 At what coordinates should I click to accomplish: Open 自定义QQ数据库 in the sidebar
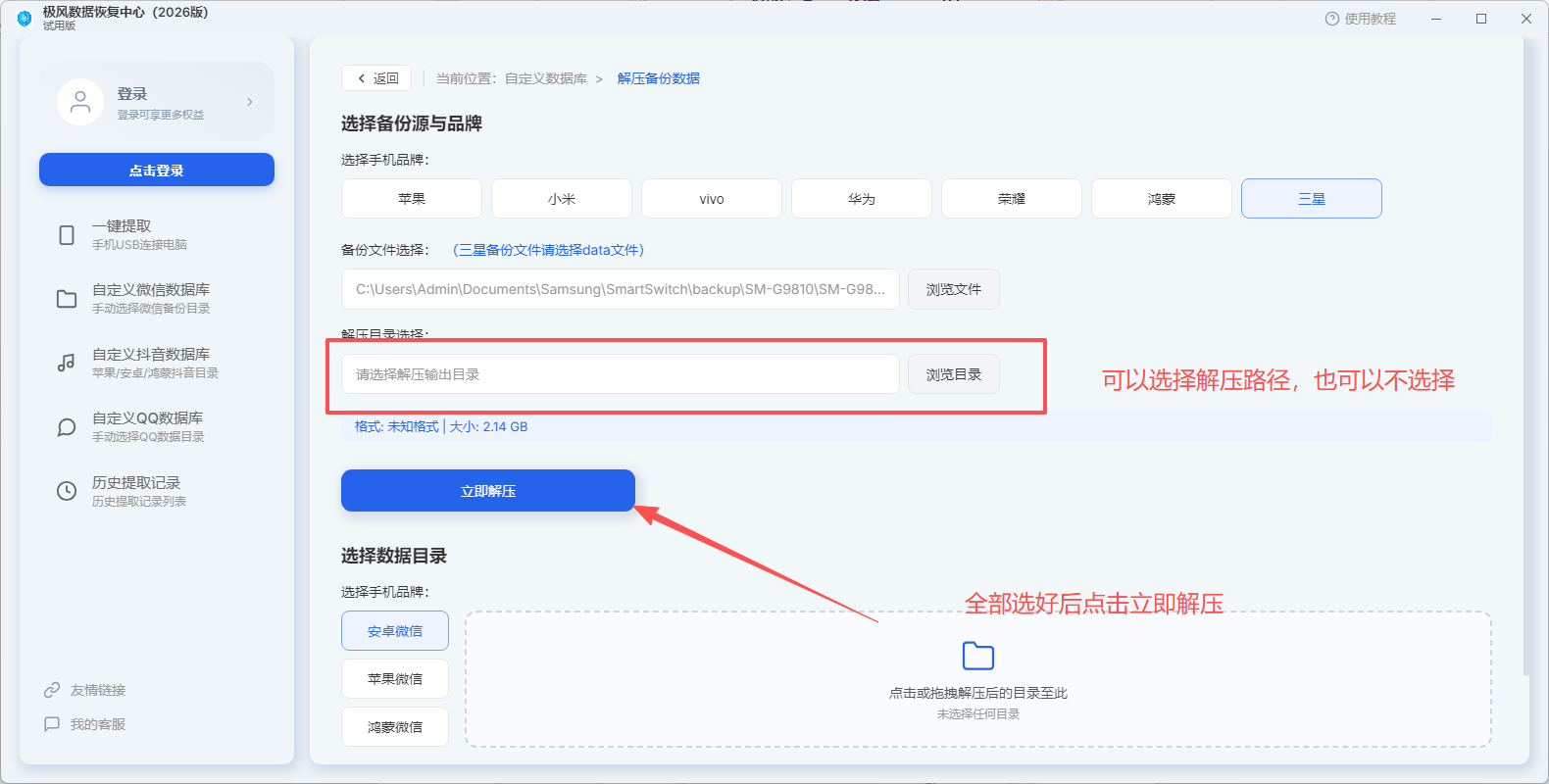[157, 427]
